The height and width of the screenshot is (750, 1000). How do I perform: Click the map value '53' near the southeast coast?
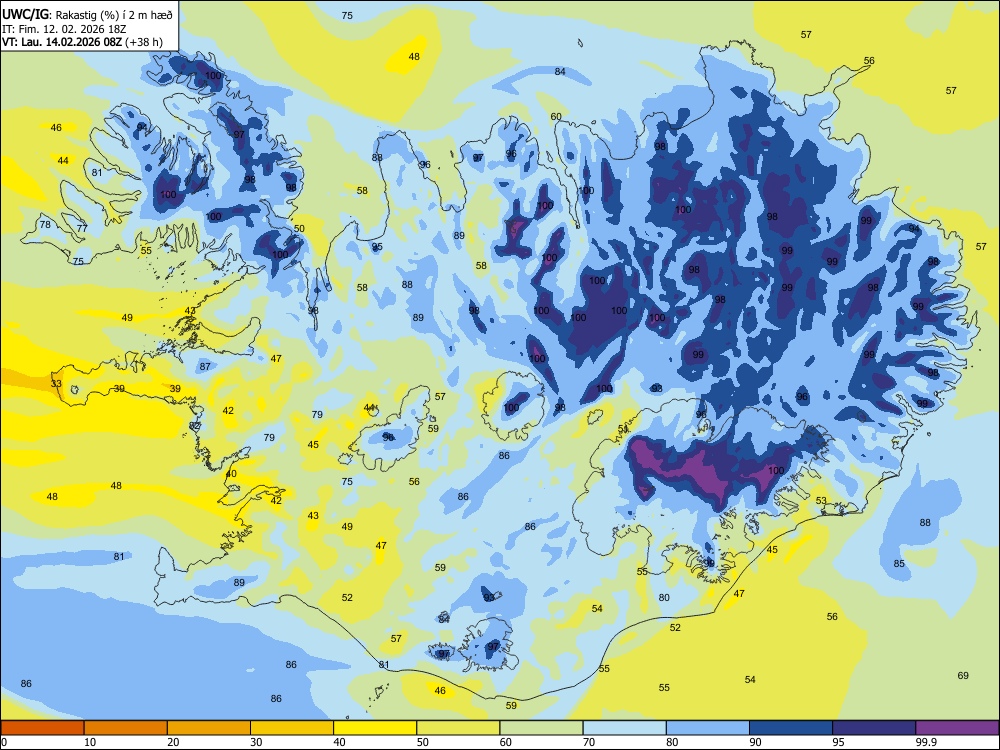click(x=821, y=501)
